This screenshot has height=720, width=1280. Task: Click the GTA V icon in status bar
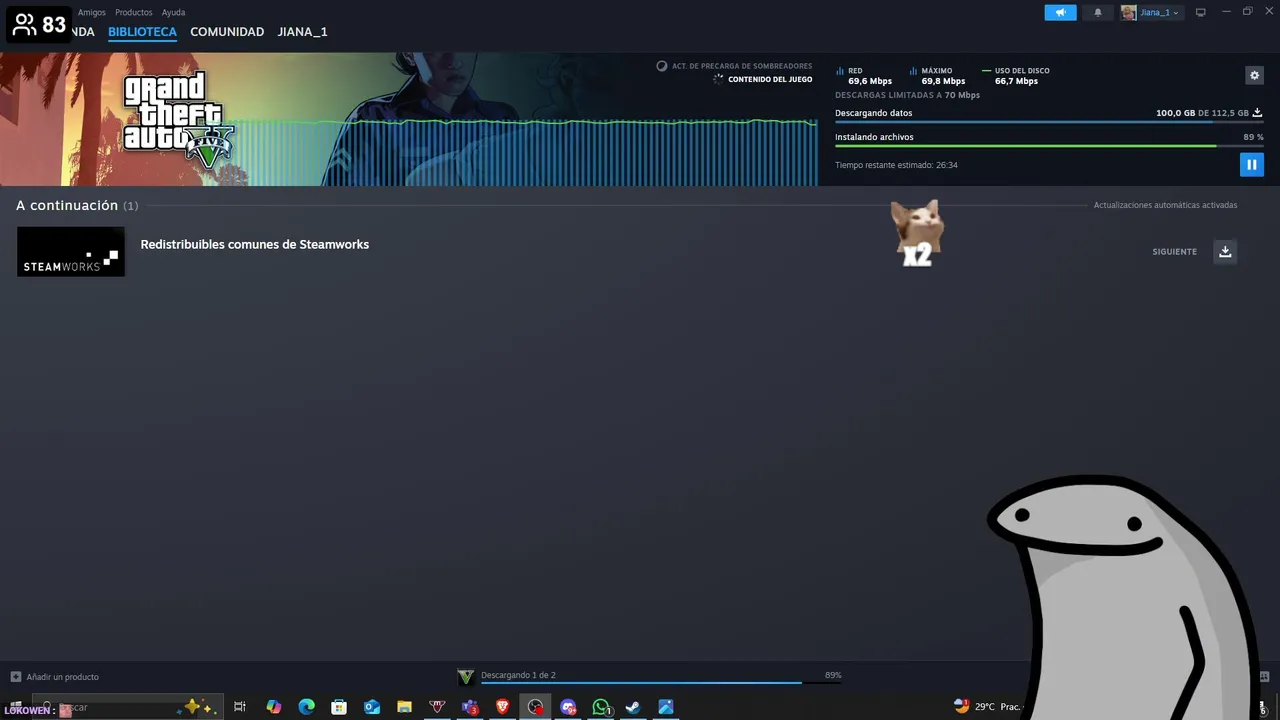pyautogui.click(x=465, y=677)
